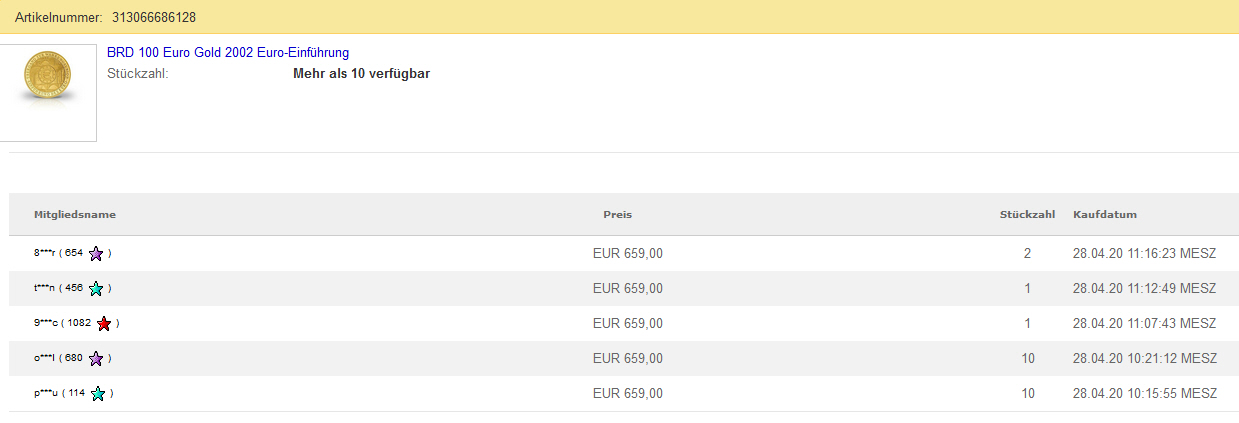Image resolution: width=1239 pixels, height=423 pixels.
Task: Click the 'Mehr als 10 verfügbar' text
Action: click(x=361, y=73)
